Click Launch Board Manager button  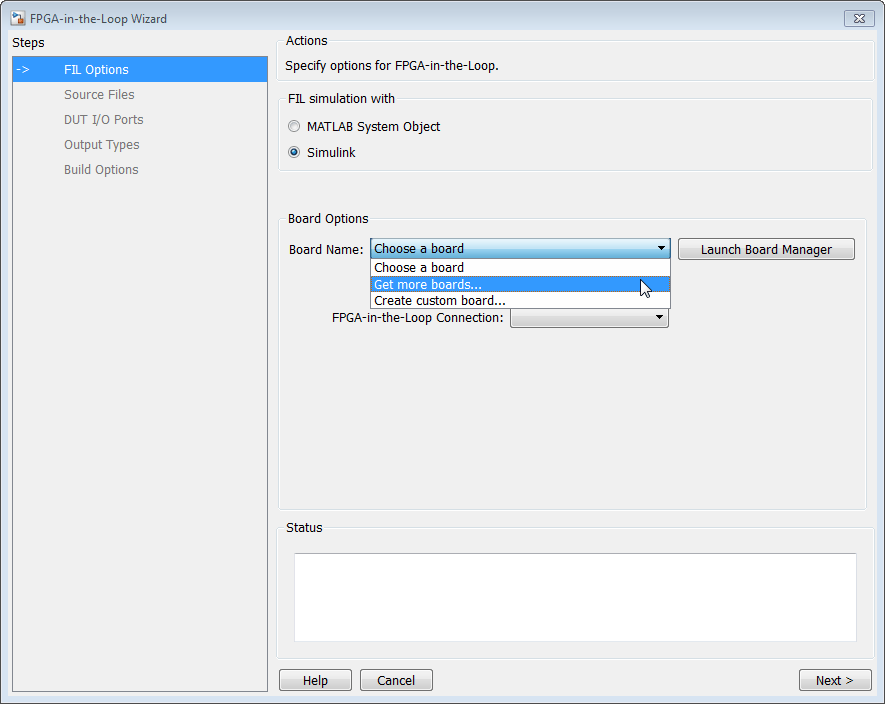tap(766, 250)
